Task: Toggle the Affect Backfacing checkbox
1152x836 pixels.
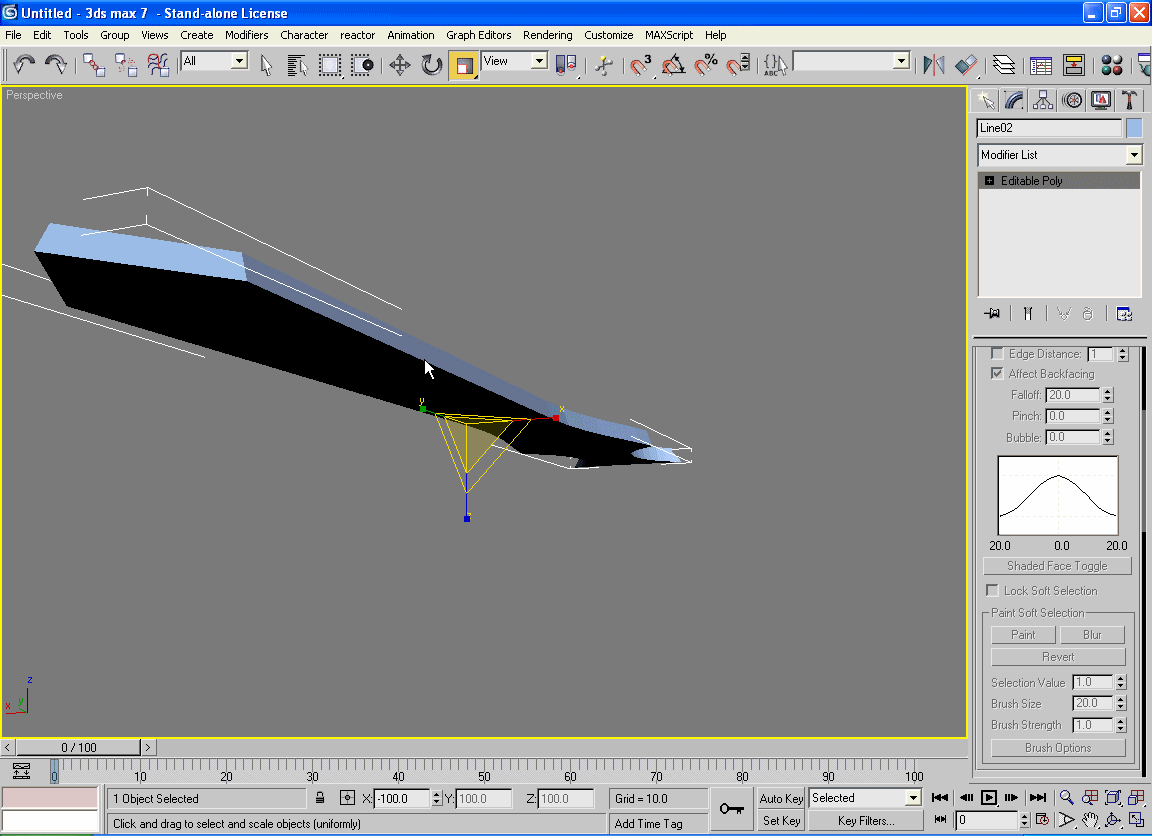Action: 997,373
